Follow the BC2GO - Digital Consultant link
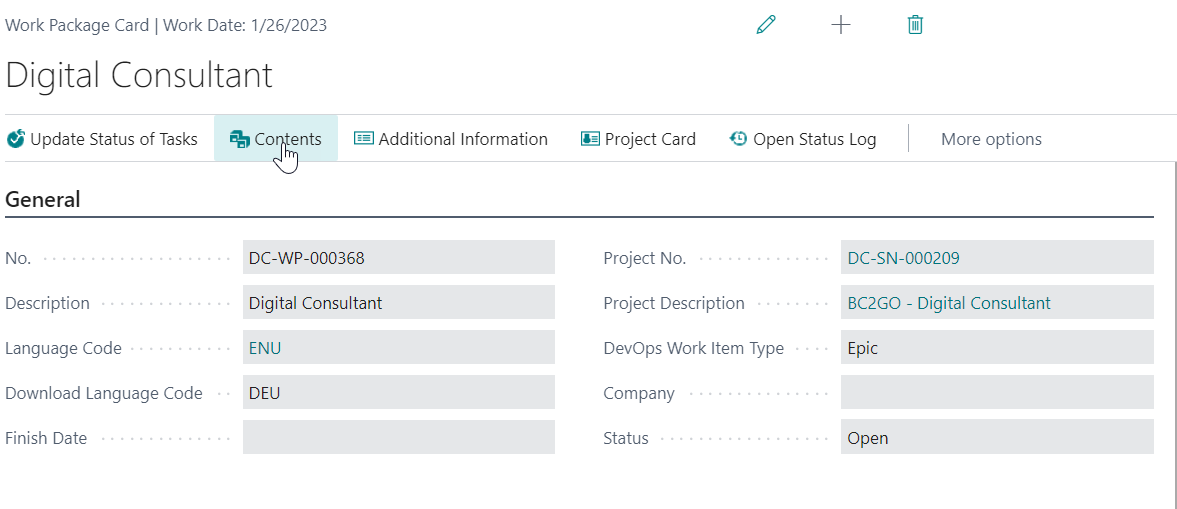The image size is (1177, 509). click(948, 303)
